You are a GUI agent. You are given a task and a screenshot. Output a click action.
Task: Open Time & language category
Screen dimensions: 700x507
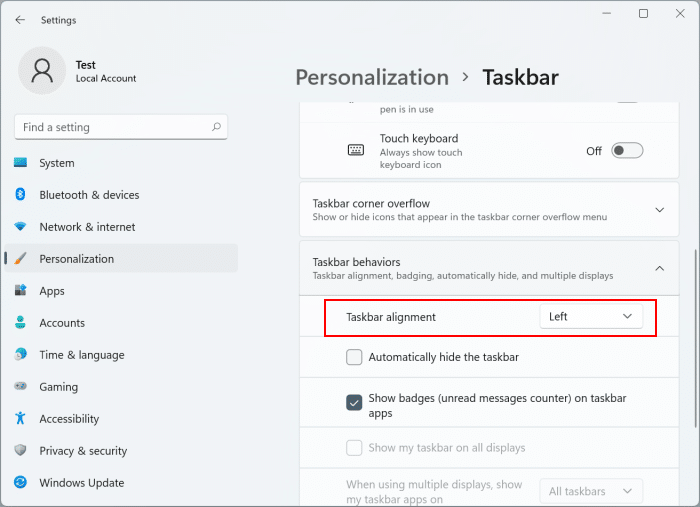(121, 355)
